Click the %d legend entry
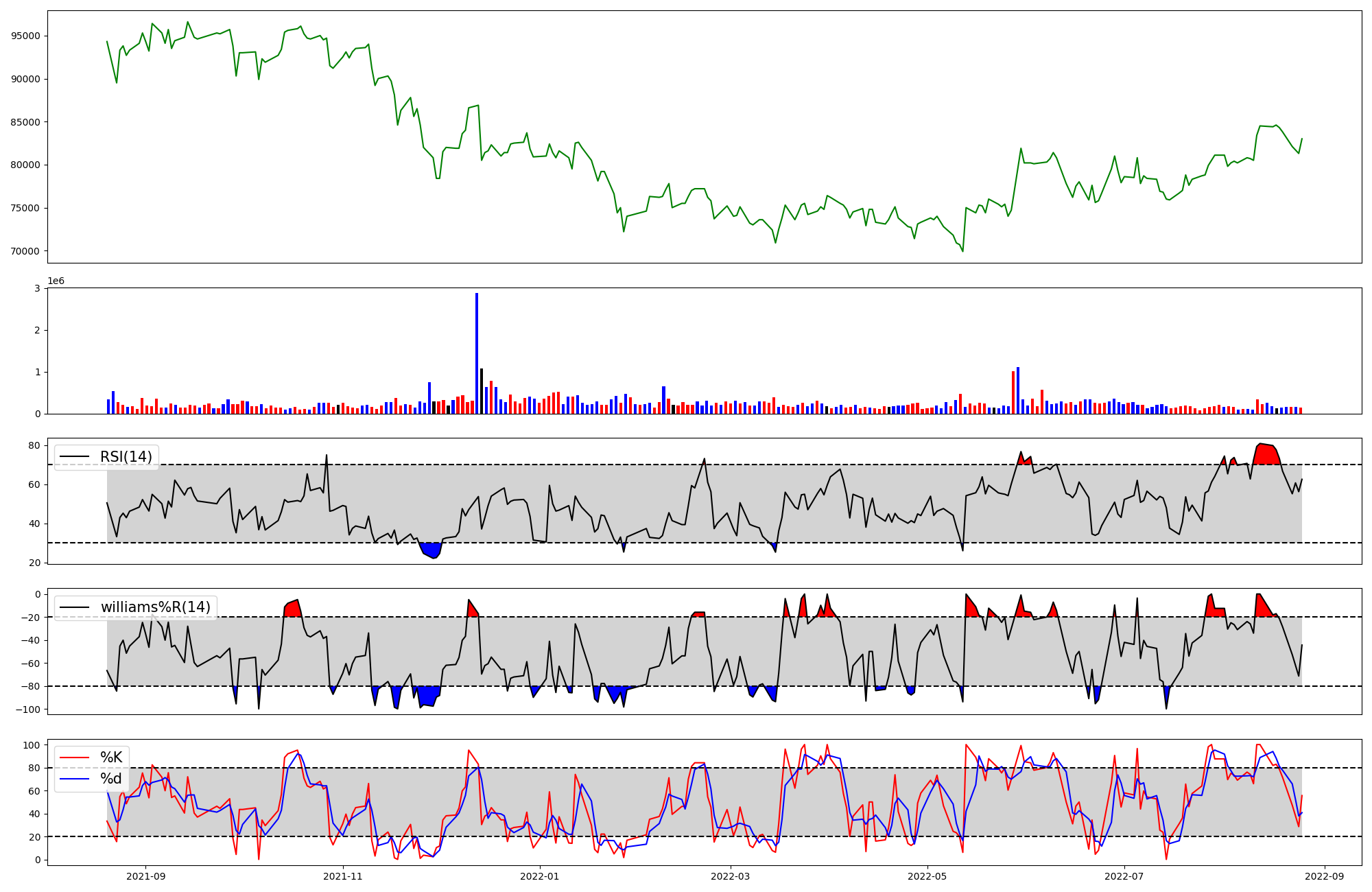Viewport: 1372px width, 892px height. point(111,779)
